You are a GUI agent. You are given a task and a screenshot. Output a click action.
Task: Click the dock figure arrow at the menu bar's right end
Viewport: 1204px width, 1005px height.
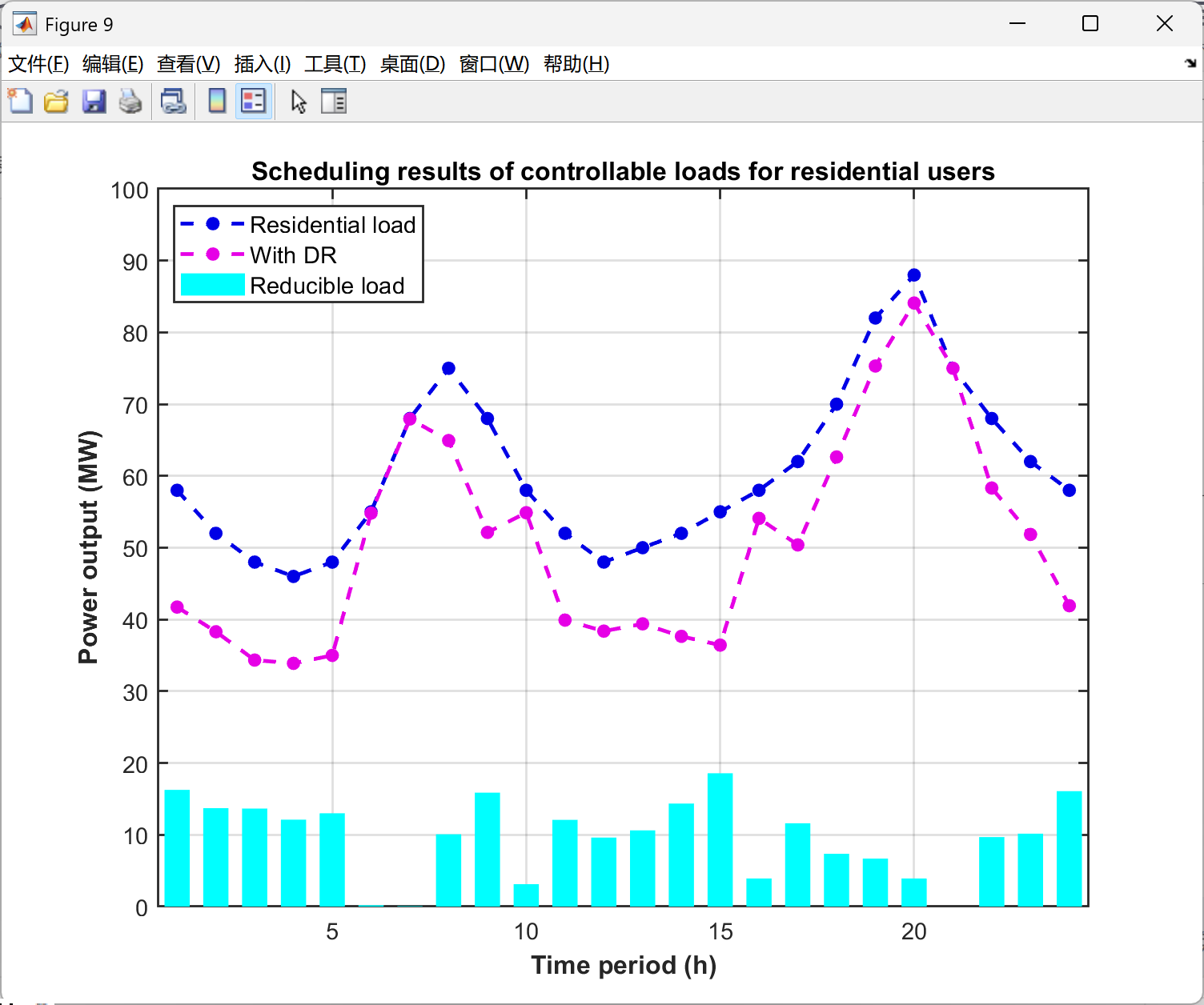click(x=1190, y=63)
